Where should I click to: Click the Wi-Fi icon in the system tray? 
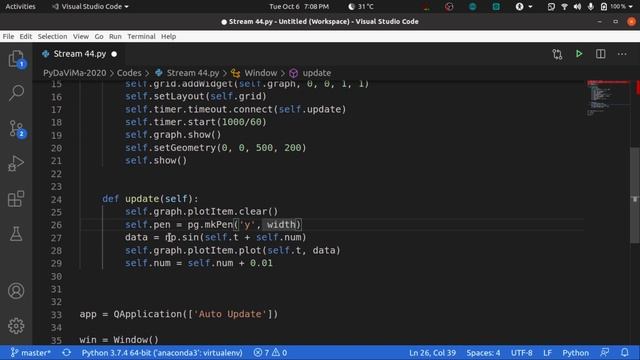pos(564,7)
